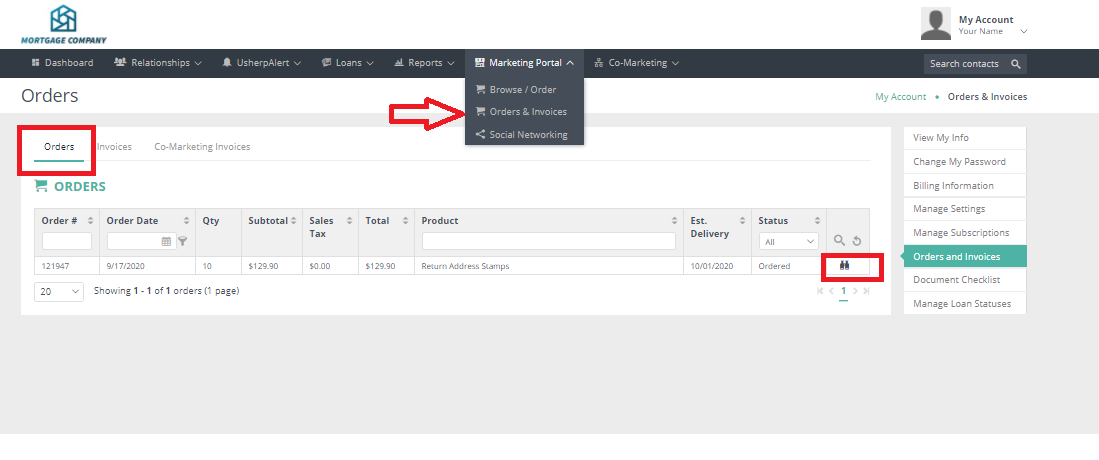Screen dimensions: 1099x460
Task: Click the Order Date filter funnel icon
Action: pyautogui.click(x=182, y=241)
